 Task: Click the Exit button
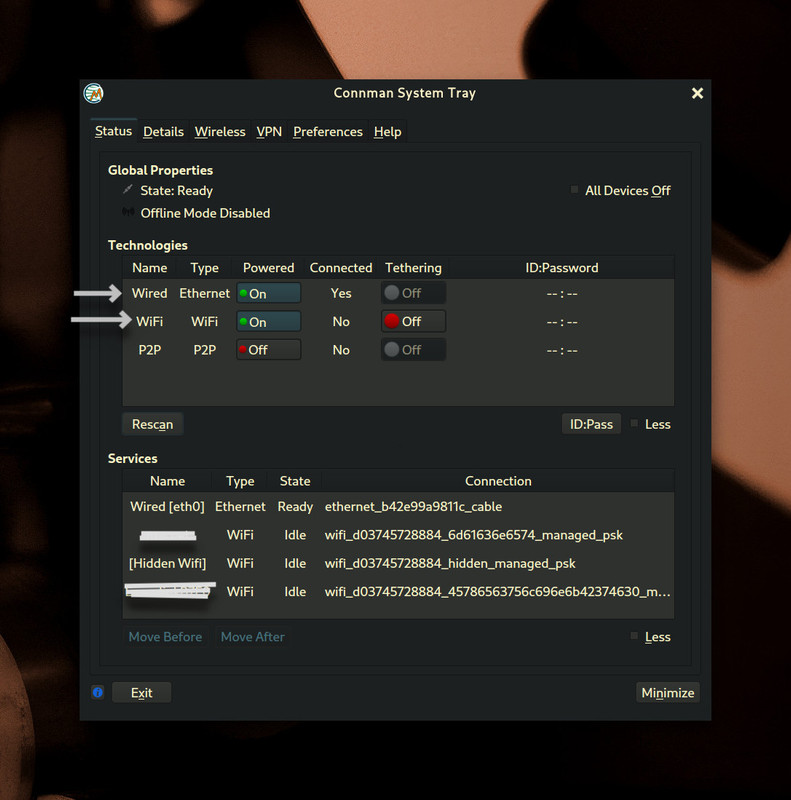[141, 692]
